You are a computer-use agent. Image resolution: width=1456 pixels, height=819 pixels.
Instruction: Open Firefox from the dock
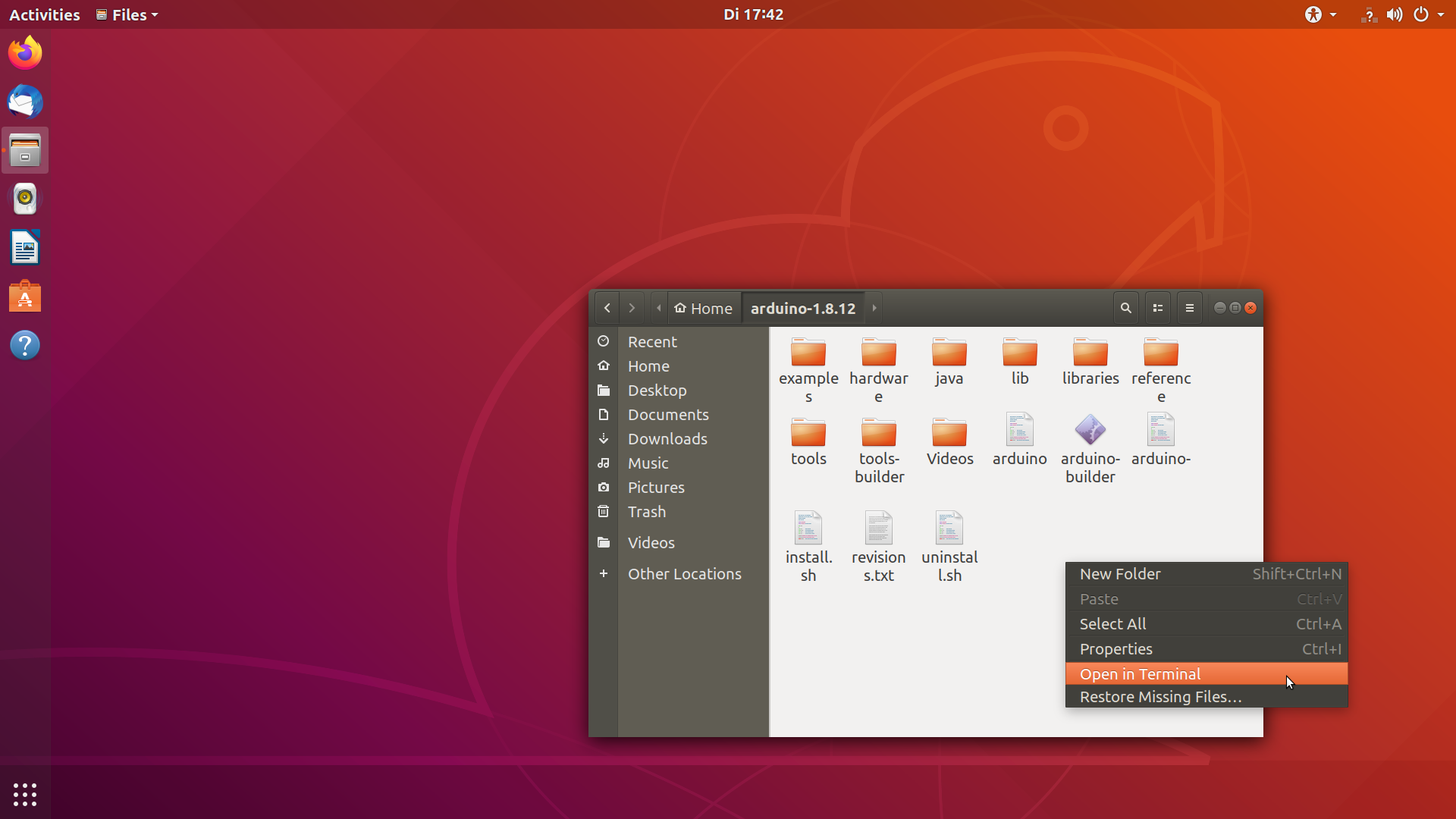(x=25, y=53)
